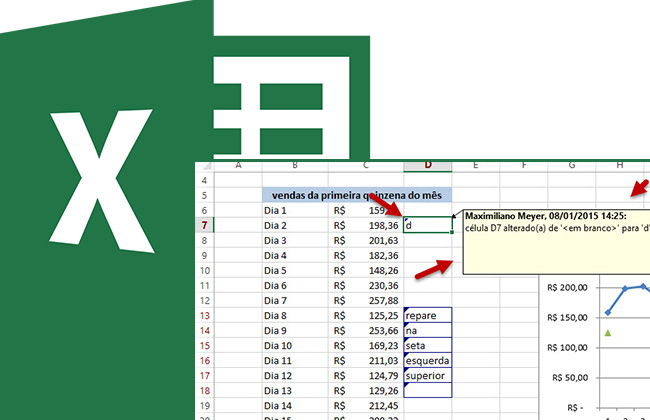
Task: Select value cell 129,26
Action: (x=366, y=391)
